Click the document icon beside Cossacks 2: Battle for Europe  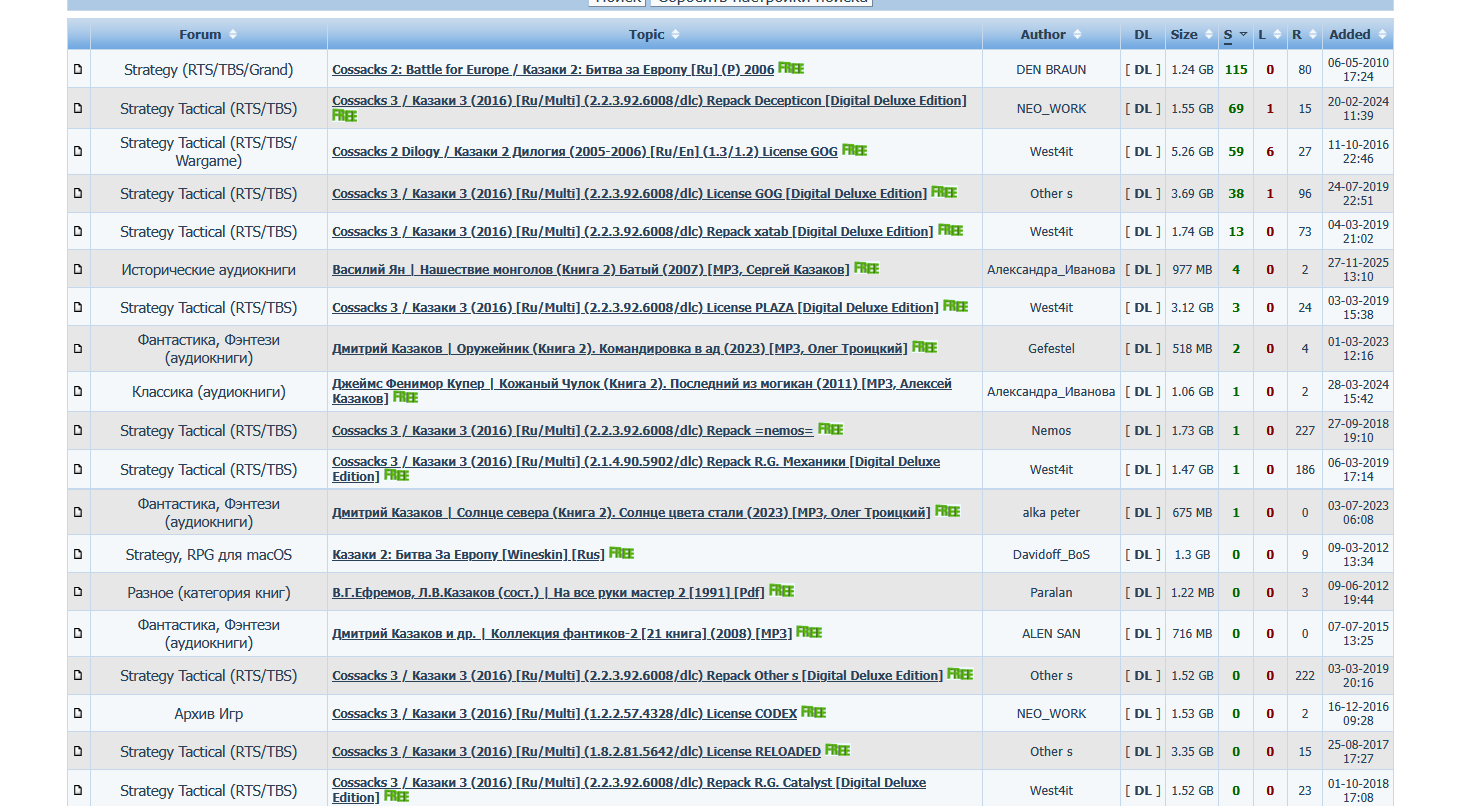point(78,70)
